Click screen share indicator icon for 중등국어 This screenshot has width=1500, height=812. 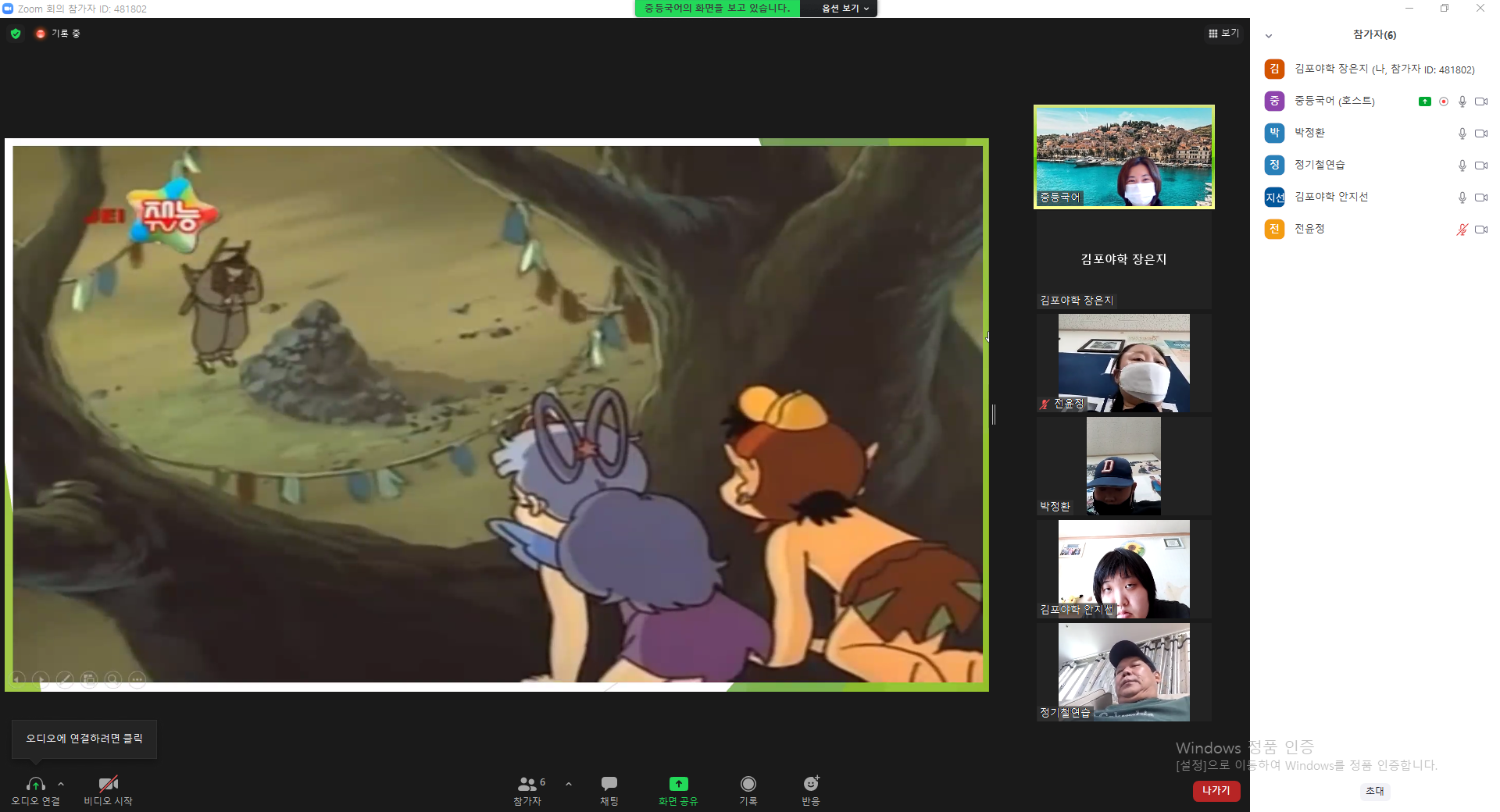coord(1425,101)
